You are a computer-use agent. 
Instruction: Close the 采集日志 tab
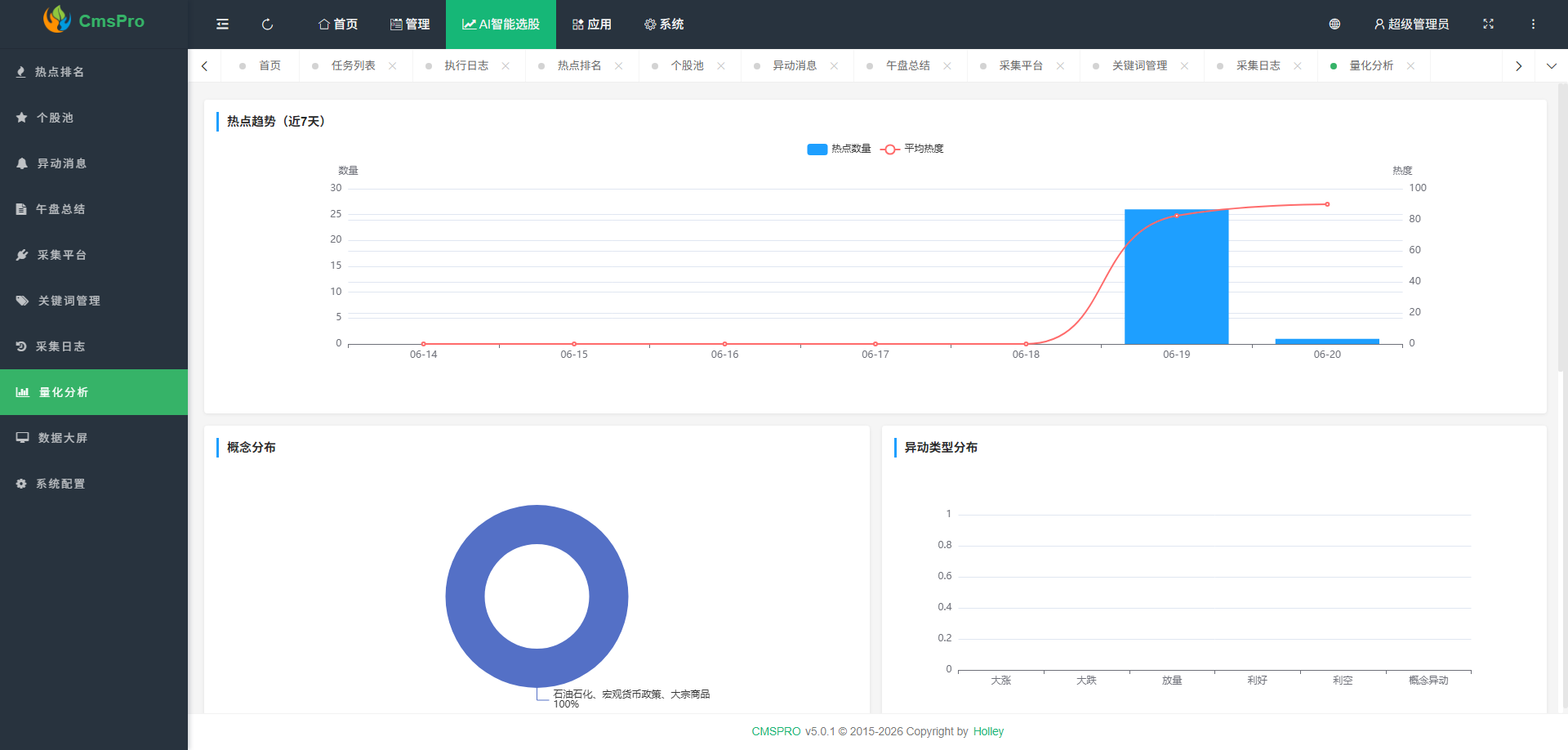[1298, 66]
